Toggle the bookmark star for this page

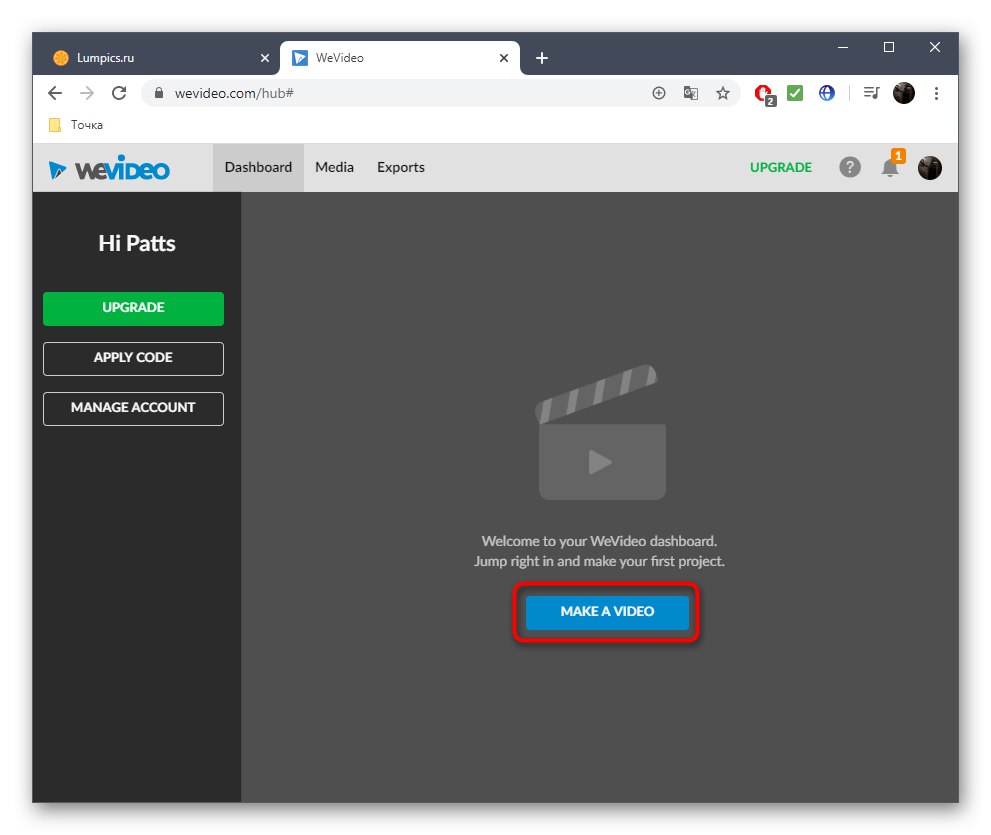723,93
